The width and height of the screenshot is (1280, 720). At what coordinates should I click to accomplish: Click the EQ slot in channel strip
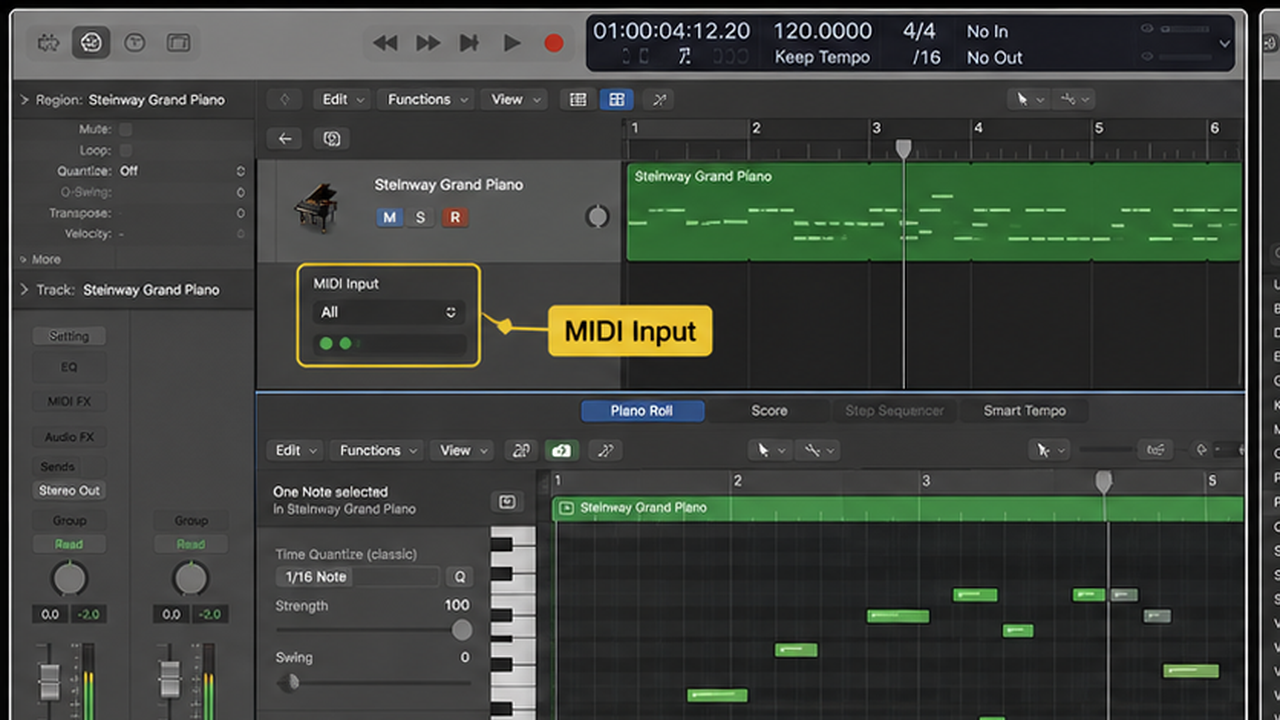click(x=69, y=367)
